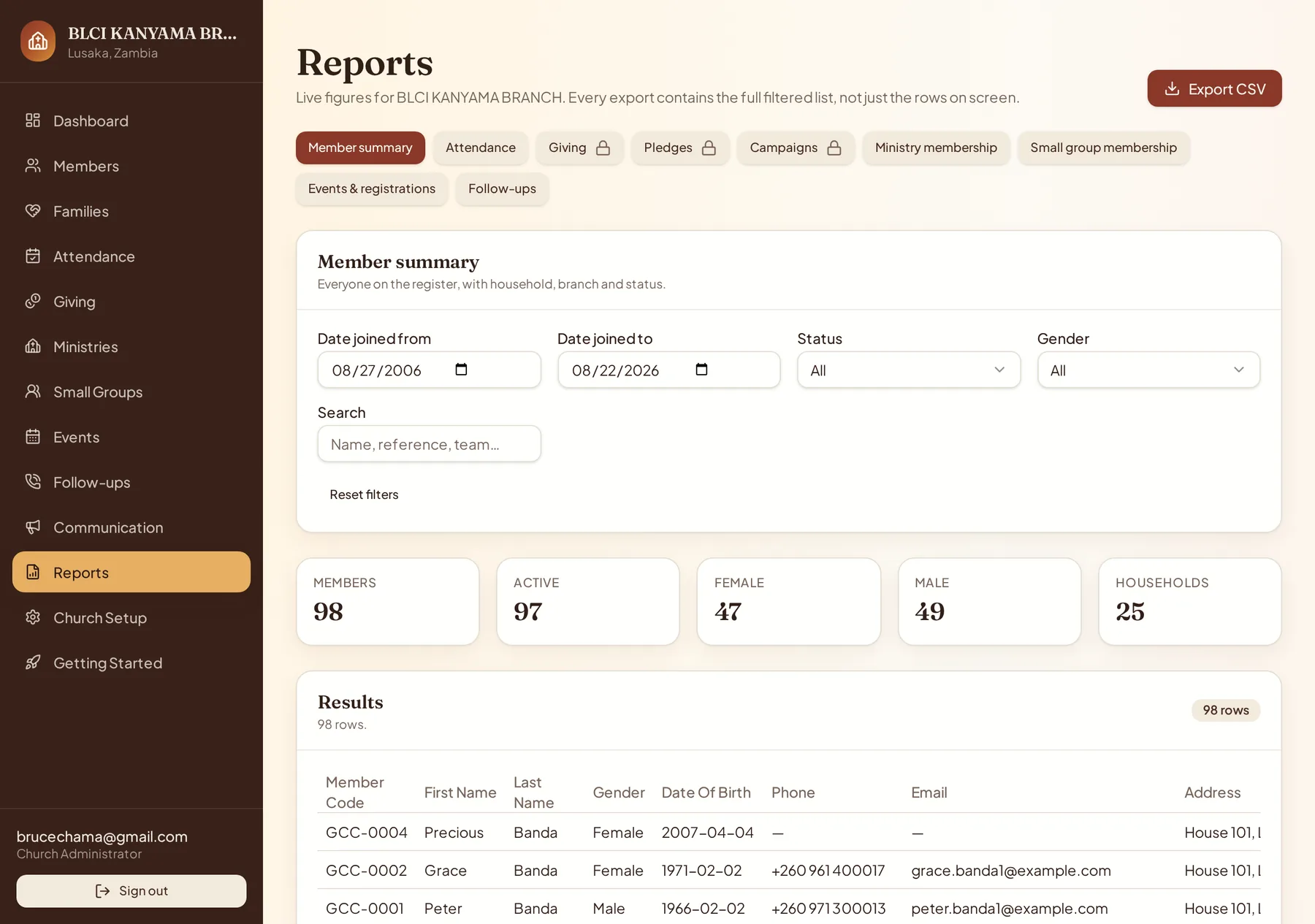
Task: Click the lock icon on Giving tab
Action: coord(603,148)
